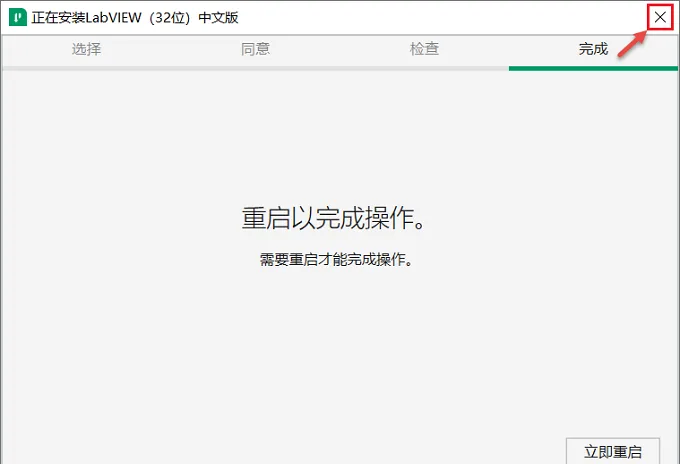This screenshot has height=464, width=680.
Task: Click the 需要重启才能完成操作 message
Action: click(336, 260)
